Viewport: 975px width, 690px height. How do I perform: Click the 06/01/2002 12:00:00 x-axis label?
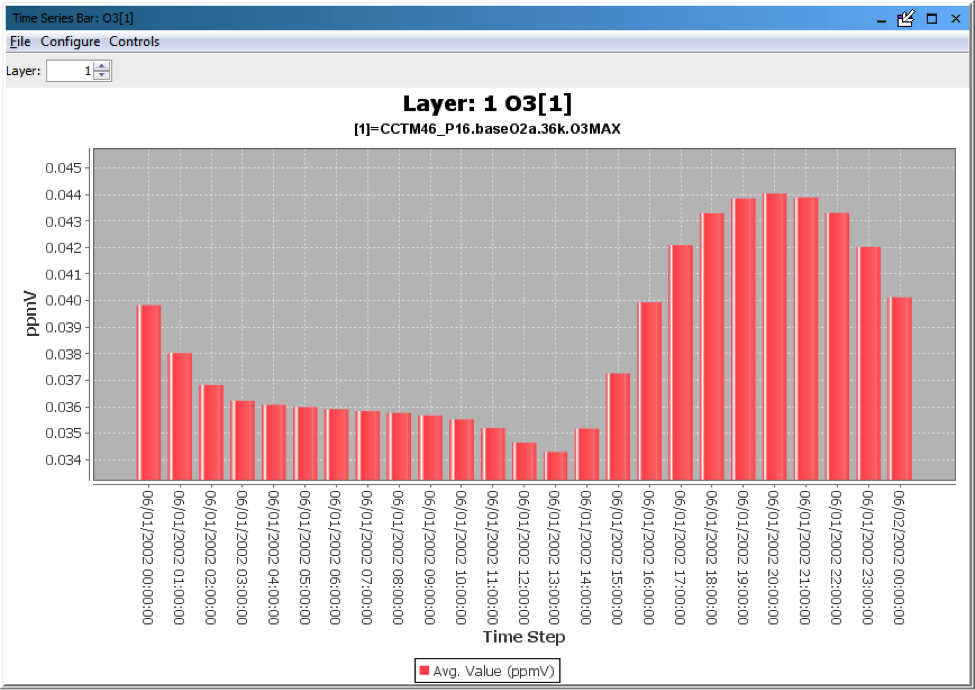point(524,557)
